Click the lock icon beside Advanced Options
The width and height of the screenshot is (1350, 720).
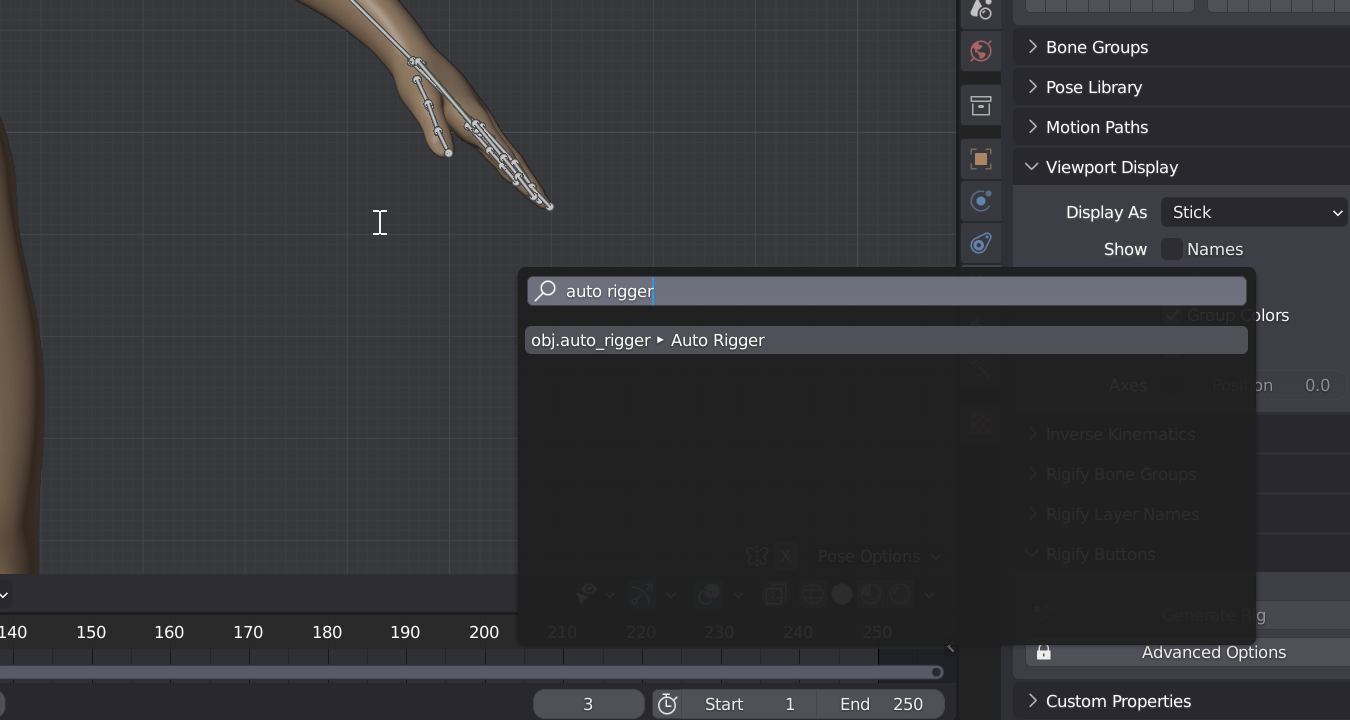1043,652
